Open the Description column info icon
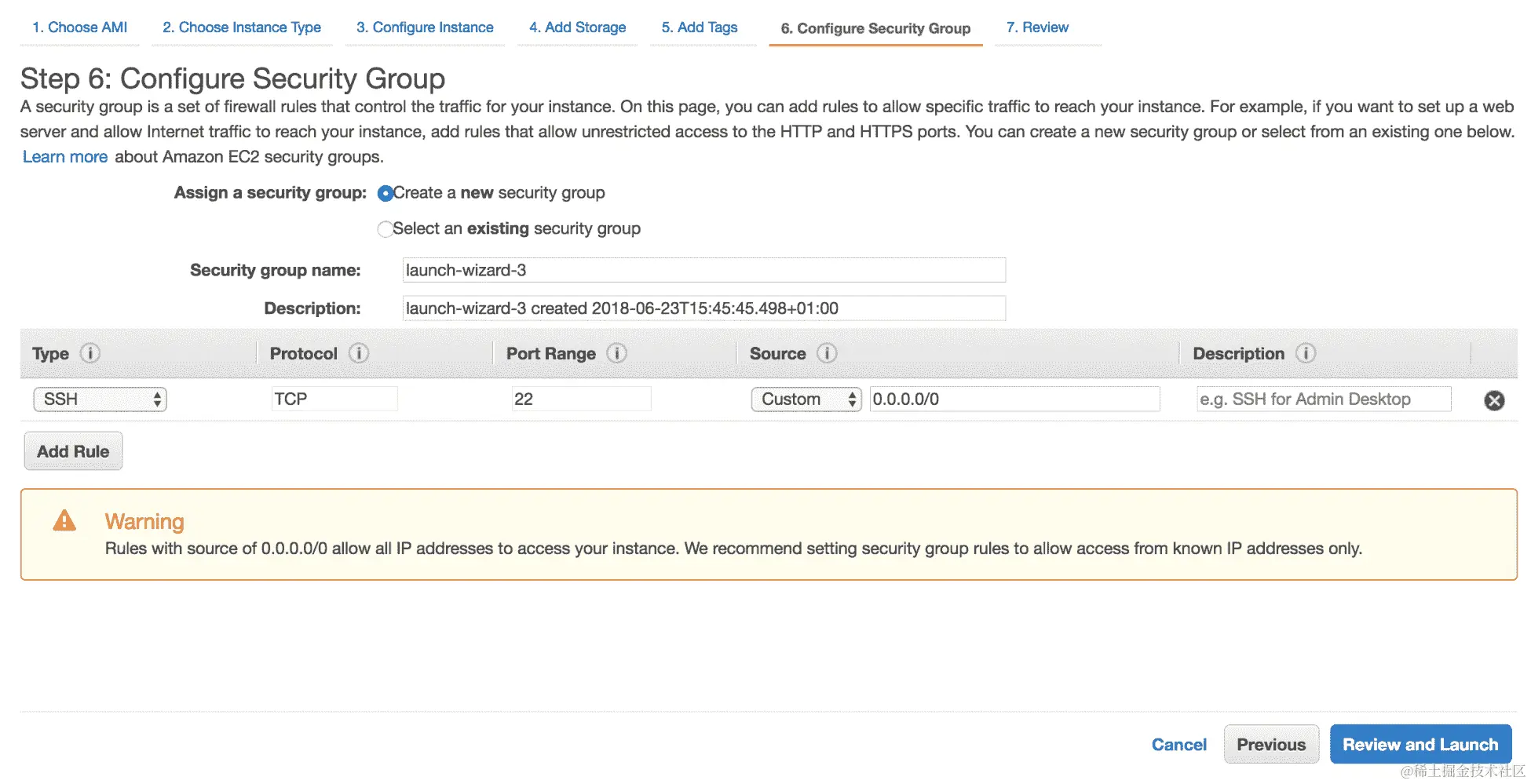Image resolution: width=1531 pixels, height=784 pixels. tap(1306, 353)
